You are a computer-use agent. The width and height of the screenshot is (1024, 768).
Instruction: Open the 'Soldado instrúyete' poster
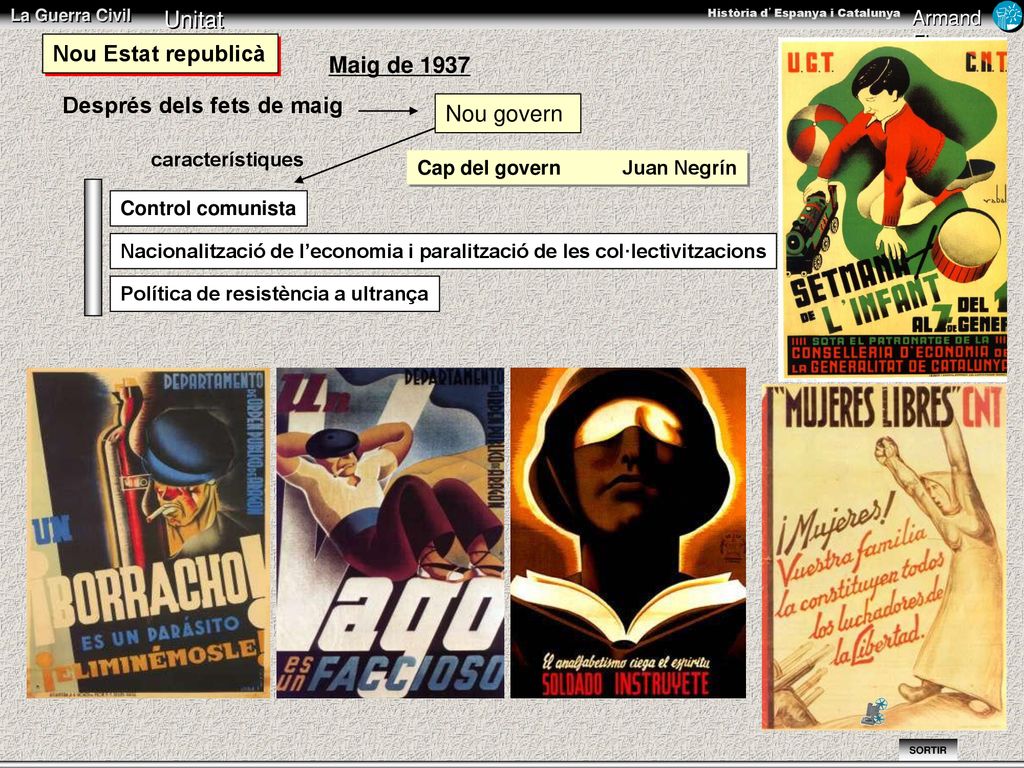(x=628, y=533)
